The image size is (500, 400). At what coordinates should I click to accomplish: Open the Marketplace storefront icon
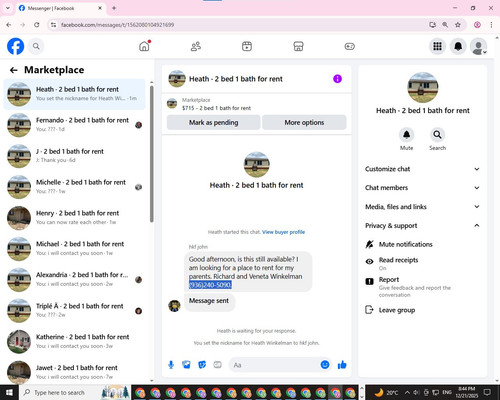coord(298,46)
